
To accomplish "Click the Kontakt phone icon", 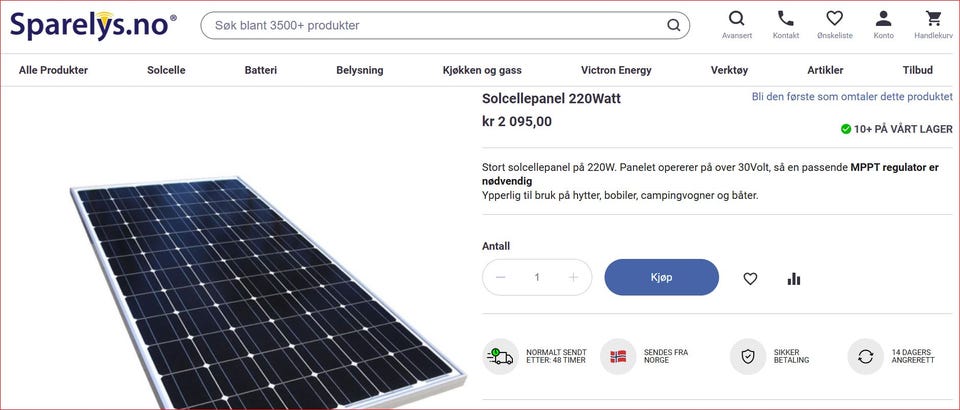I will click(786, 19).
